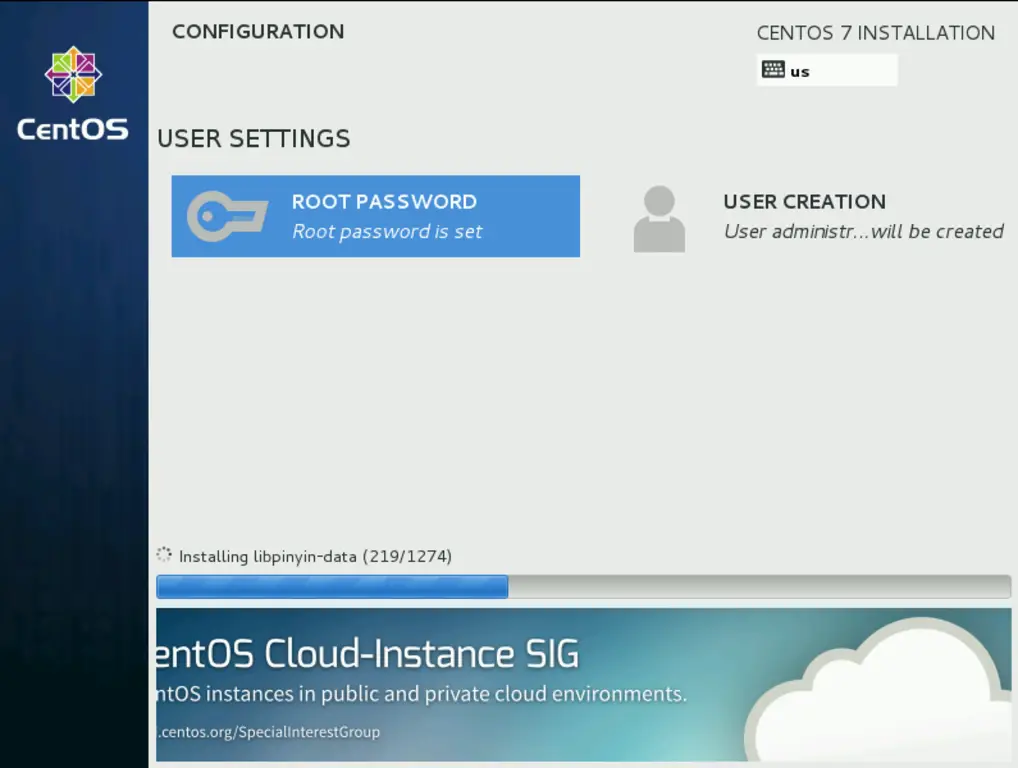The width and height of the screenshot is (1018, 768).
Task: Click the user creation person icon
Action: click(659, 219)
